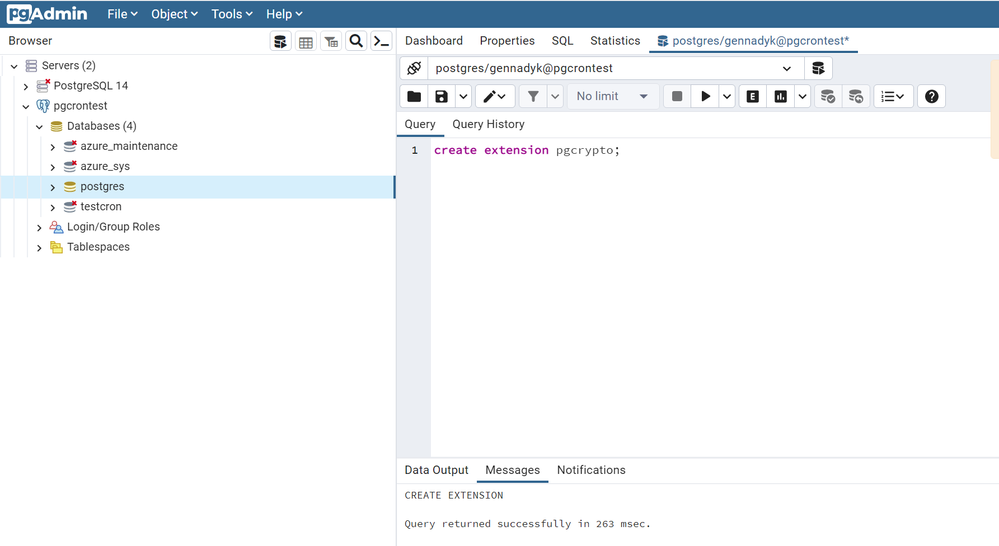Click the pgcrontest server elephant icon
Screen dimensions: 999x546
[x=43, y=106]
